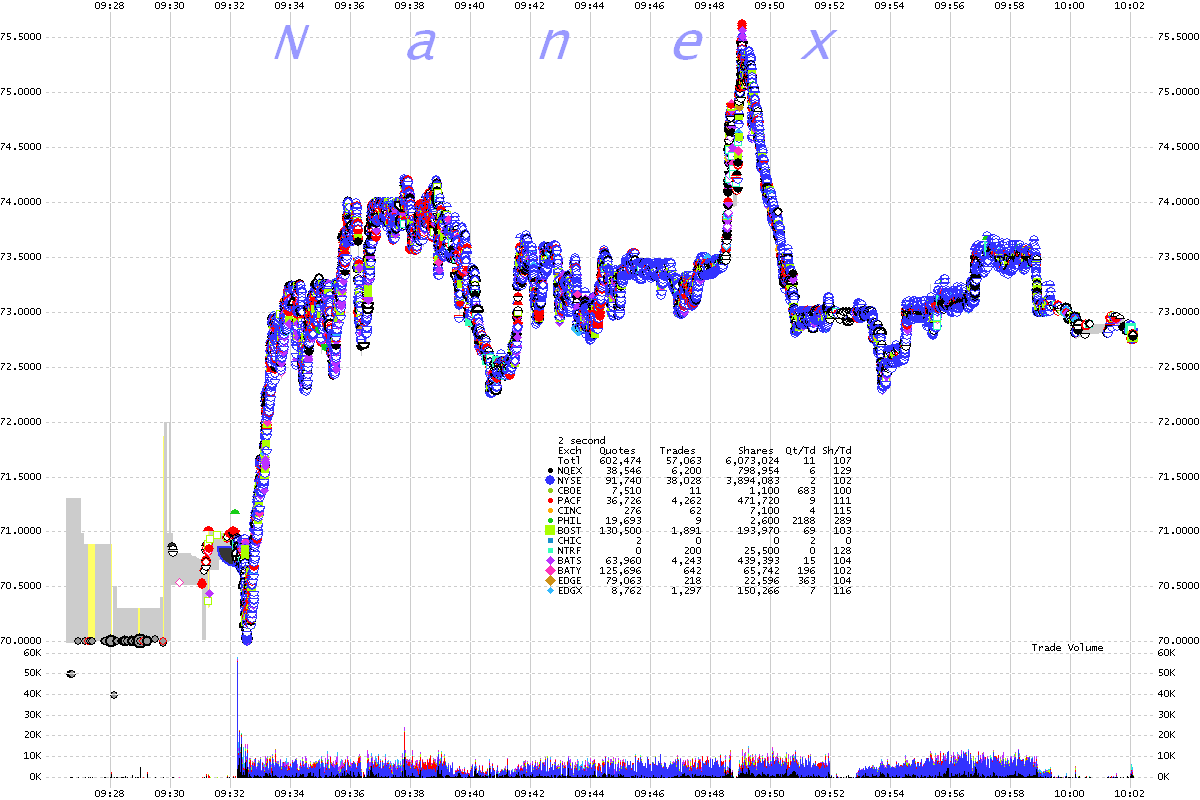Select the EDGX exchange name
This screenshot has width=1200, height=800.
[569, 591]
